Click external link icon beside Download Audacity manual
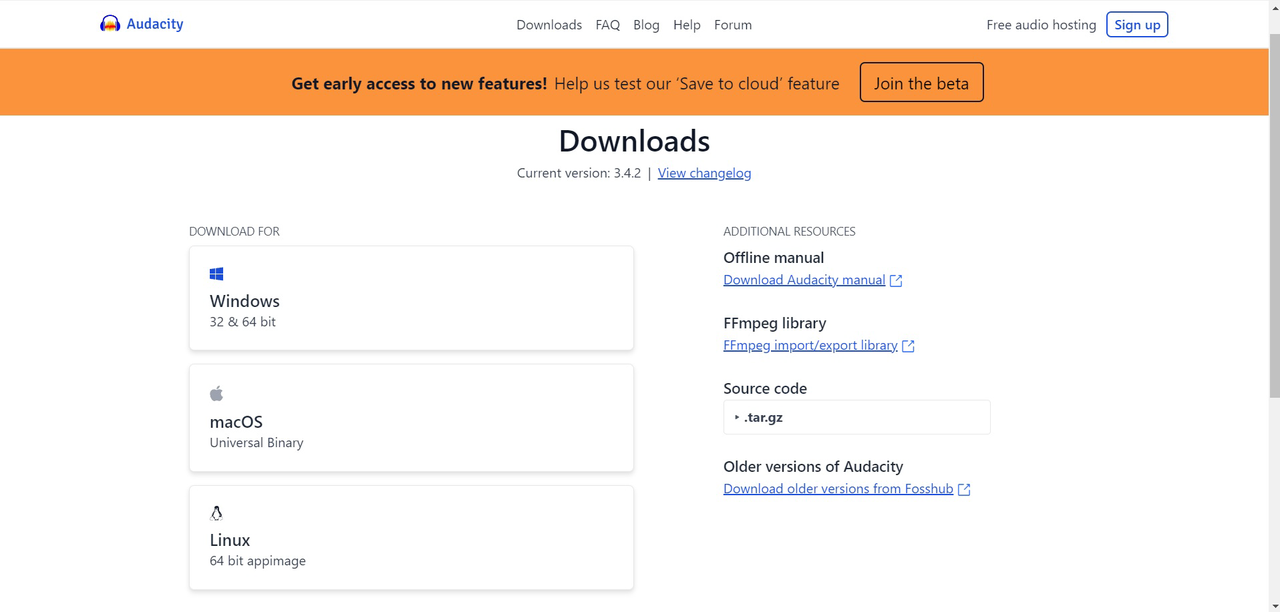The height and width of the screenshot is (612, 1280). point(896,281)
